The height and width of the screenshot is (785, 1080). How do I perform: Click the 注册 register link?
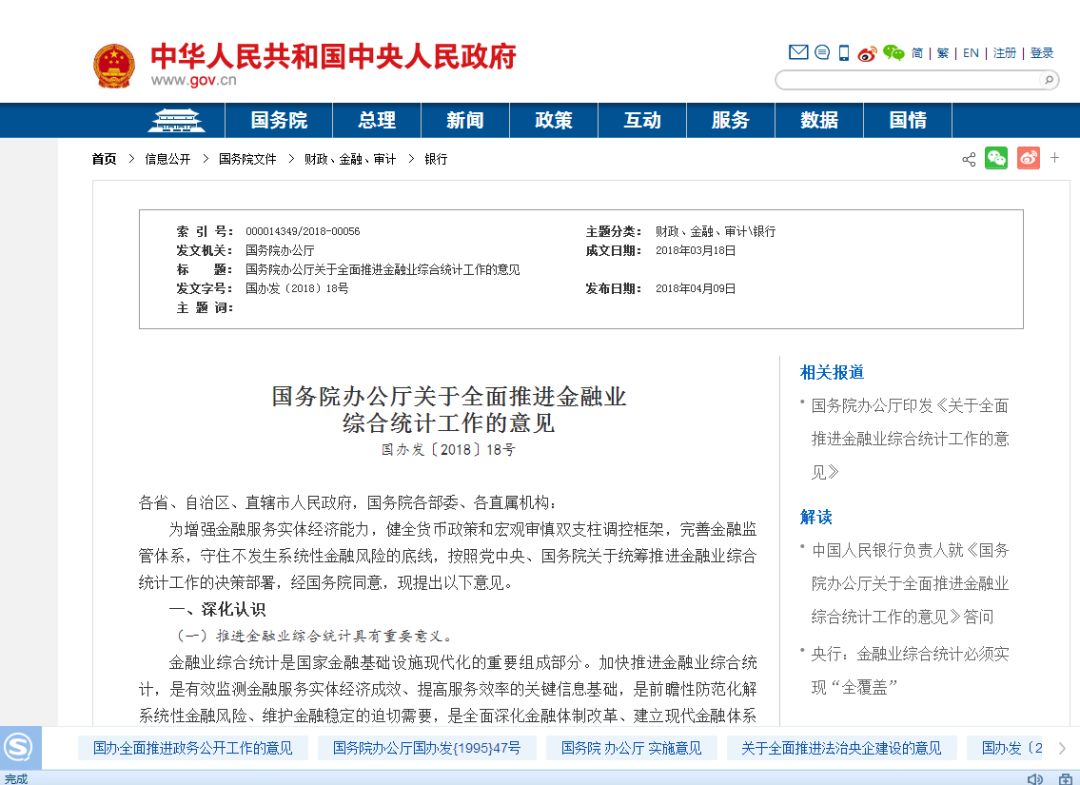[1004, 53]
